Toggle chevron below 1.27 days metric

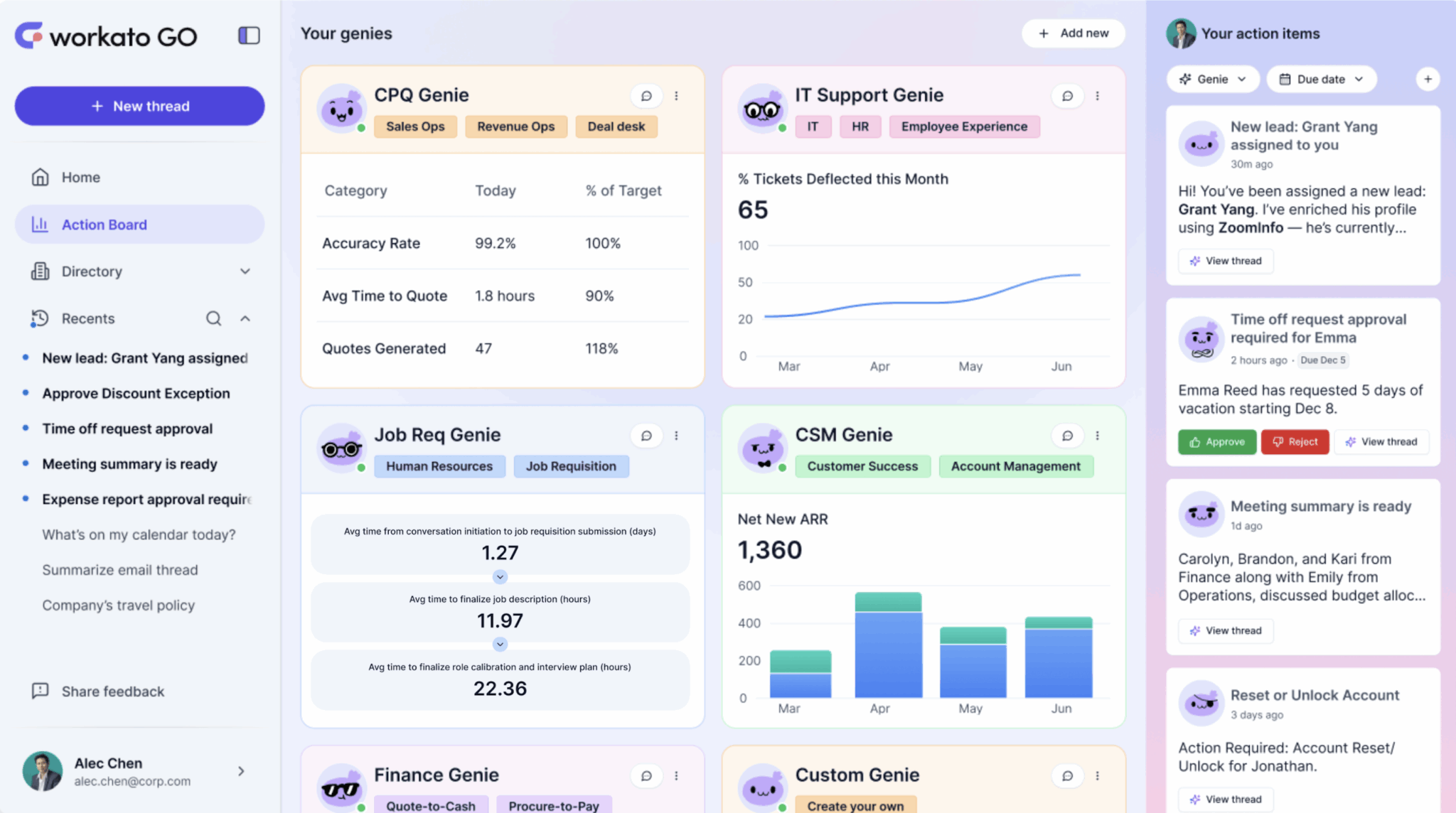coord(500,576)
